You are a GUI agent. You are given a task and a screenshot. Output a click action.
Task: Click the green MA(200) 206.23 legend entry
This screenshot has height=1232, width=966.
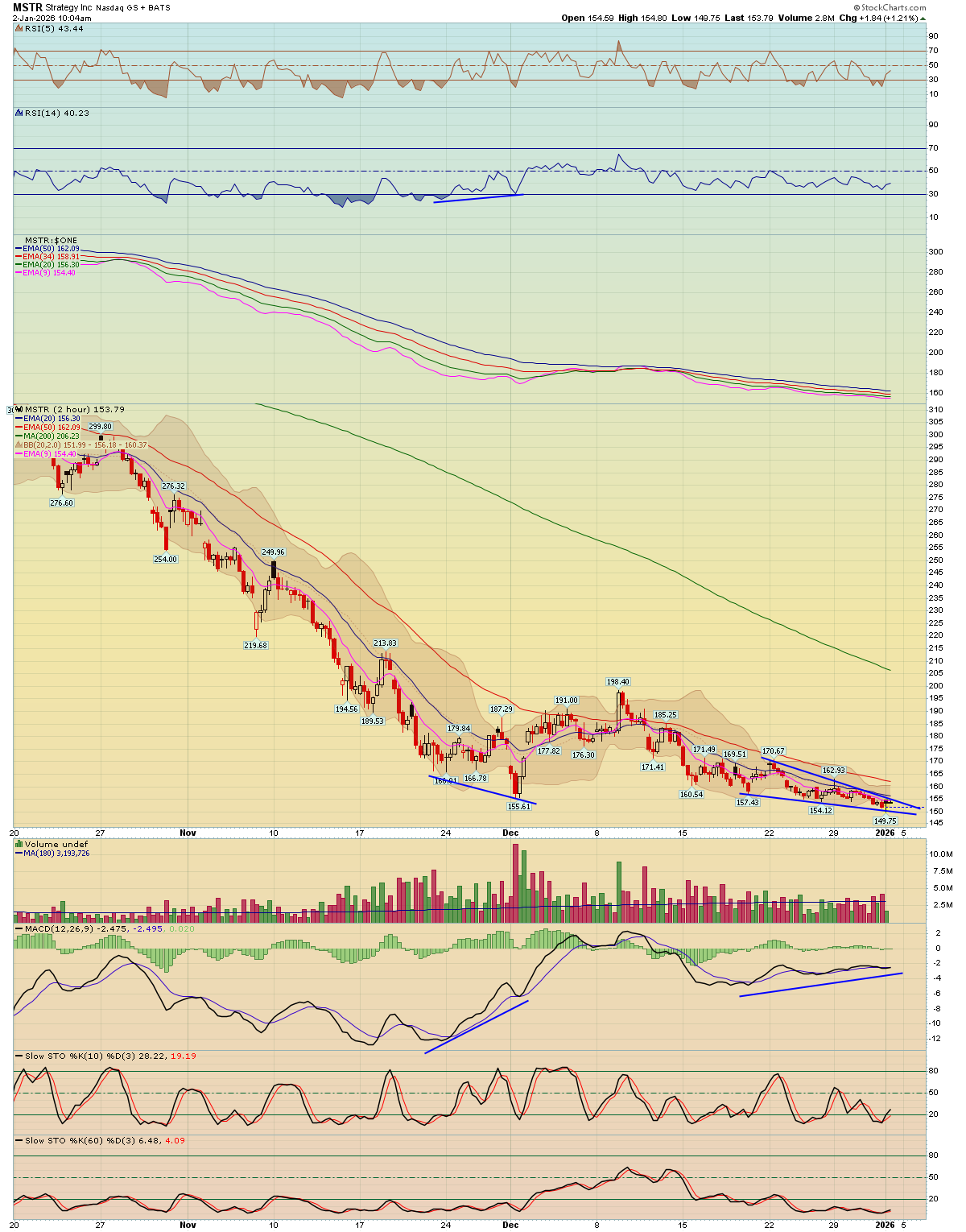point(52,436)
